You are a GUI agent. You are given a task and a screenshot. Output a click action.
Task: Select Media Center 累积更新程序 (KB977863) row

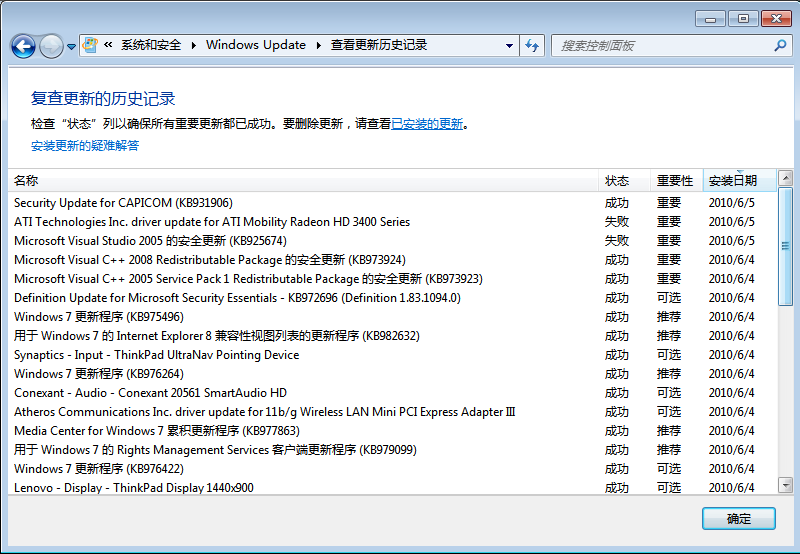tap(393, 431)
